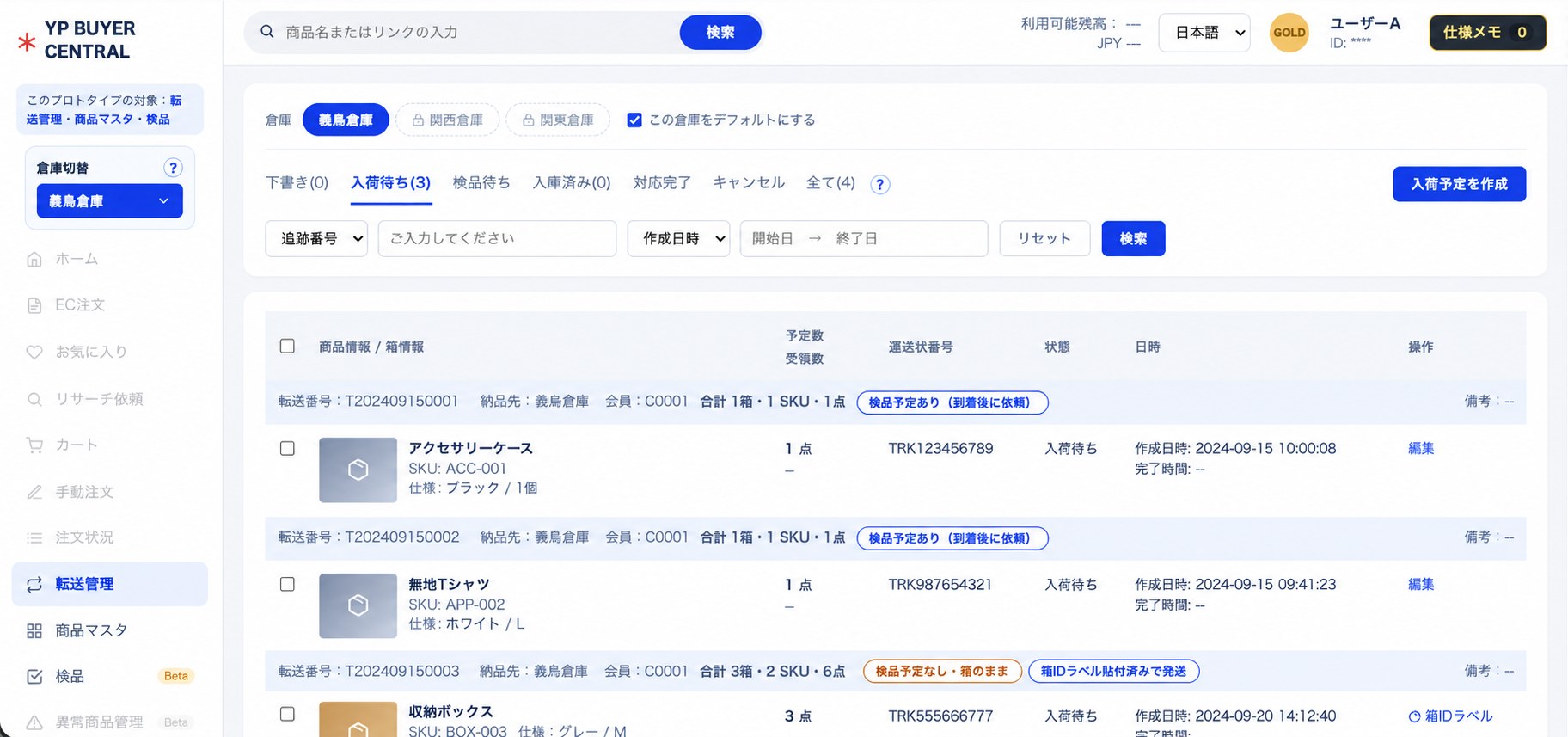Click the カート shopping cart icon
The height and width of the screenshot is (737, 1568).
tap(34, 445)
